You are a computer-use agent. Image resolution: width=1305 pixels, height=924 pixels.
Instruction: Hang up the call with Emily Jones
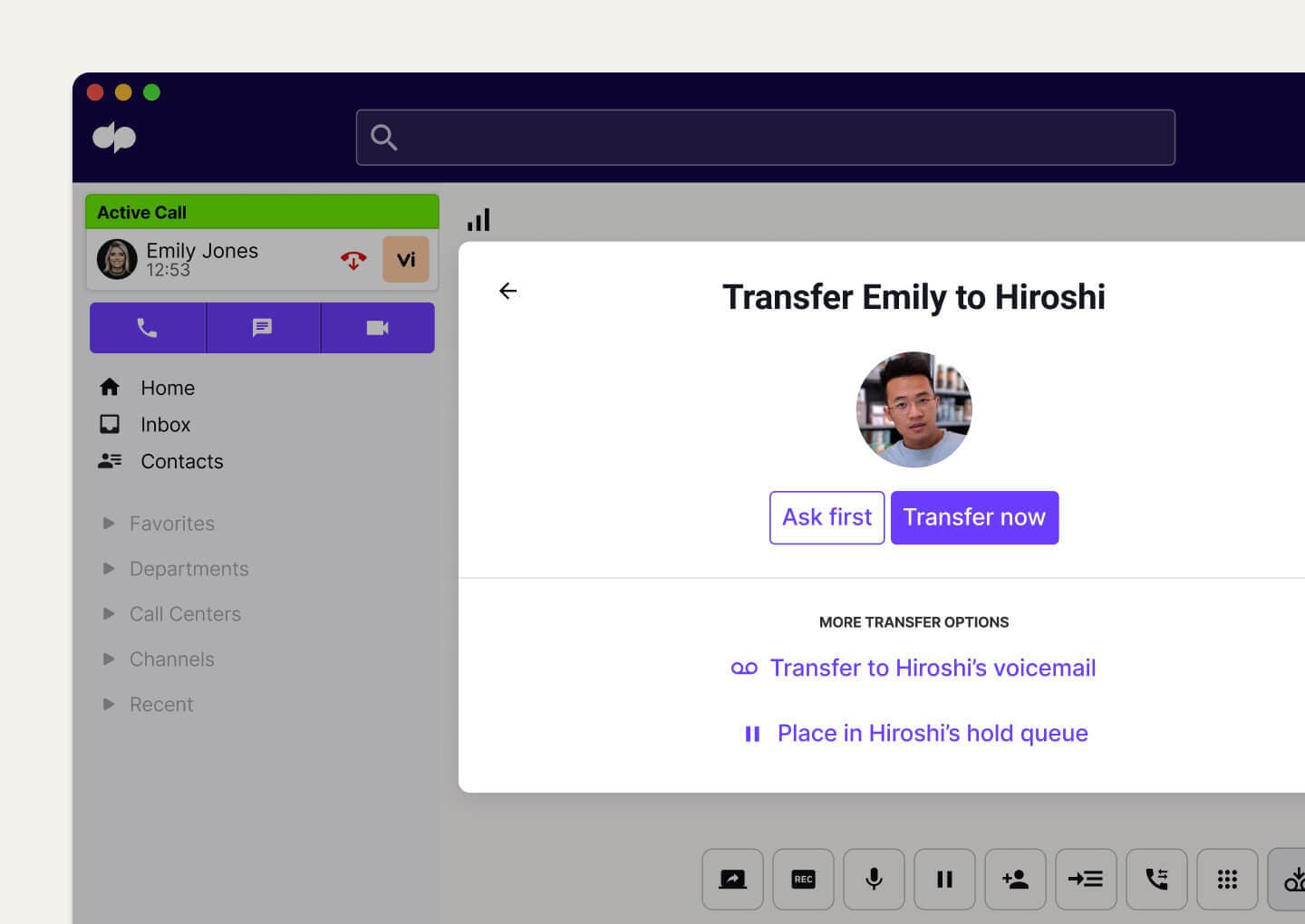(353, 260)
